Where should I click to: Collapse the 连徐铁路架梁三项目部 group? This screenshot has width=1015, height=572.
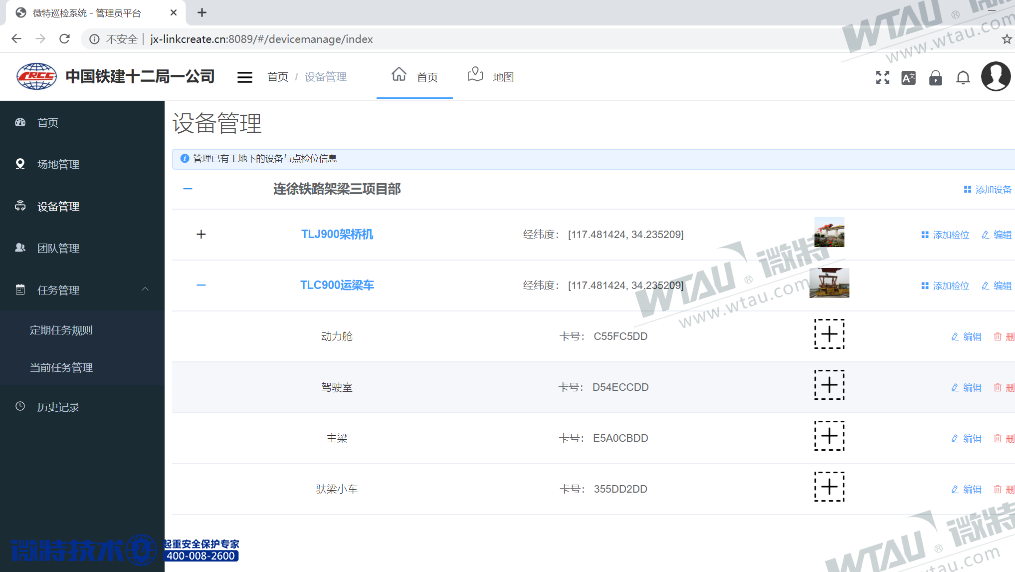coord(187,189)
